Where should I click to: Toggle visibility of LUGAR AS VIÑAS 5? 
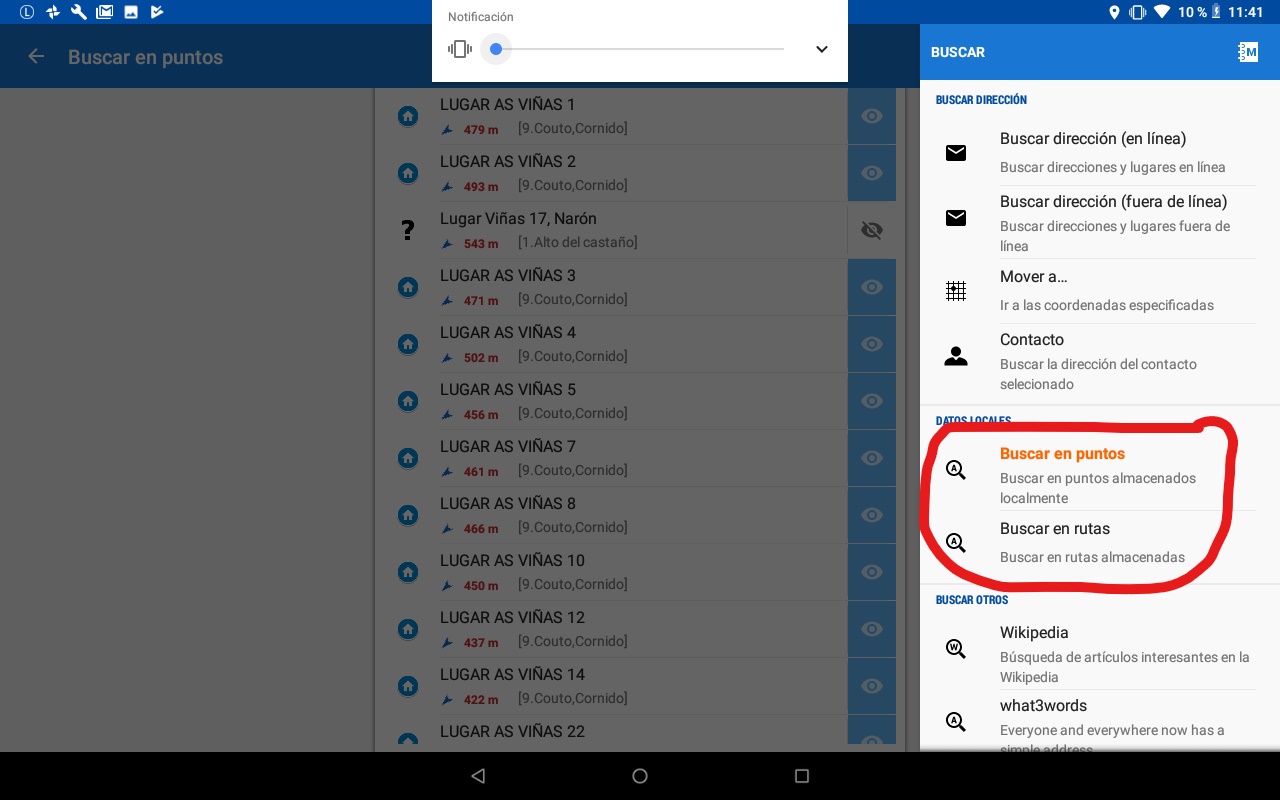872,401
